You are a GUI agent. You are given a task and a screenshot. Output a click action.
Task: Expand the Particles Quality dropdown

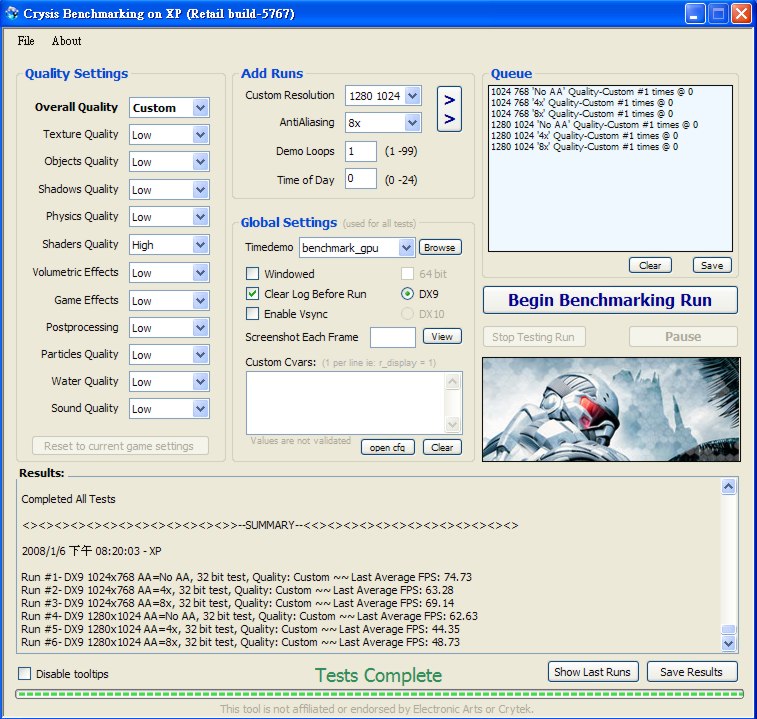point(200,355)
